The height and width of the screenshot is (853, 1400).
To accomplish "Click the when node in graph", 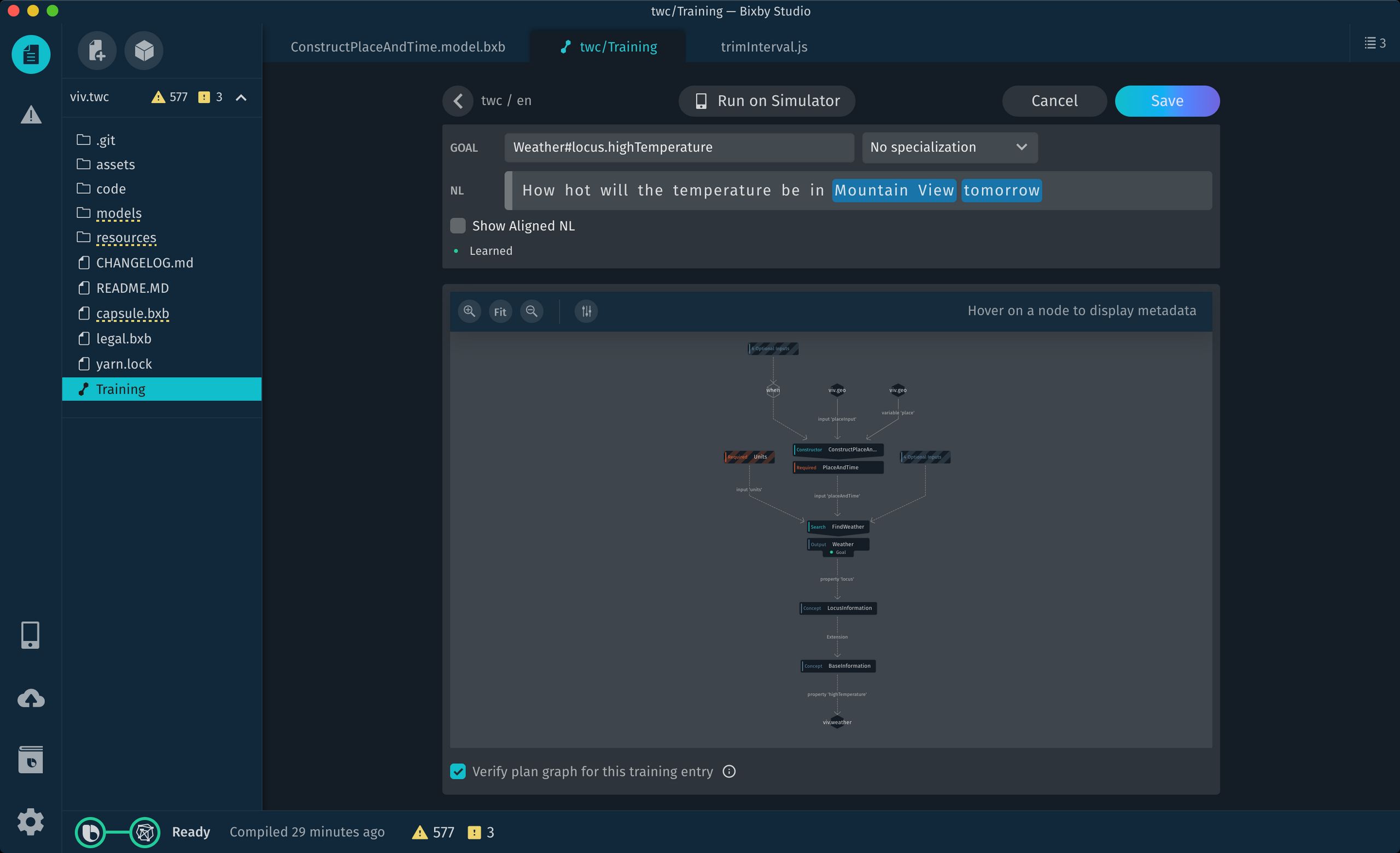I will click(x=773, y=390).
